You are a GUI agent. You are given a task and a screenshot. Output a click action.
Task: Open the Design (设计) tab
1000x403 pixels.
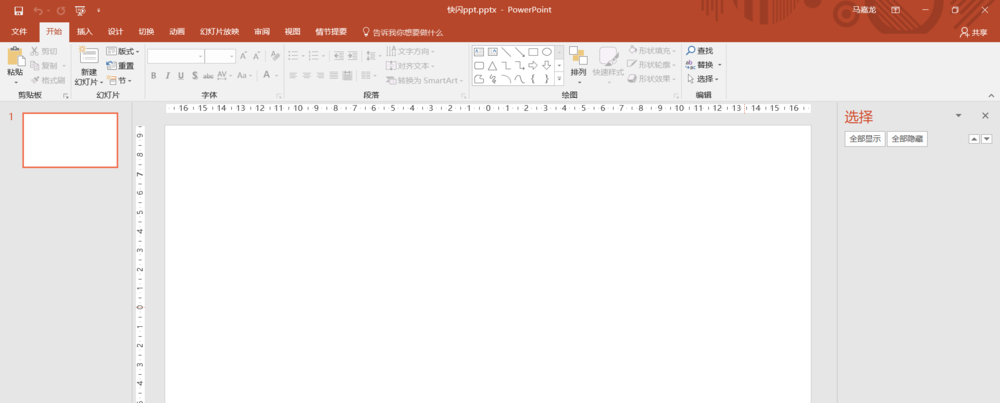(115, 32)
